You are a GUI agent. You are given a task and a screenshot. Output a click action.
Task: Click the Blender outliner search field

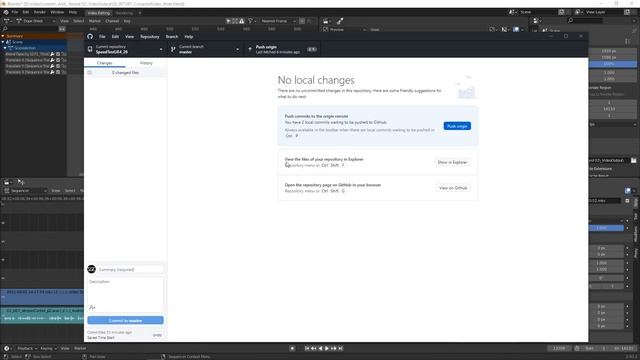[584, 20]
